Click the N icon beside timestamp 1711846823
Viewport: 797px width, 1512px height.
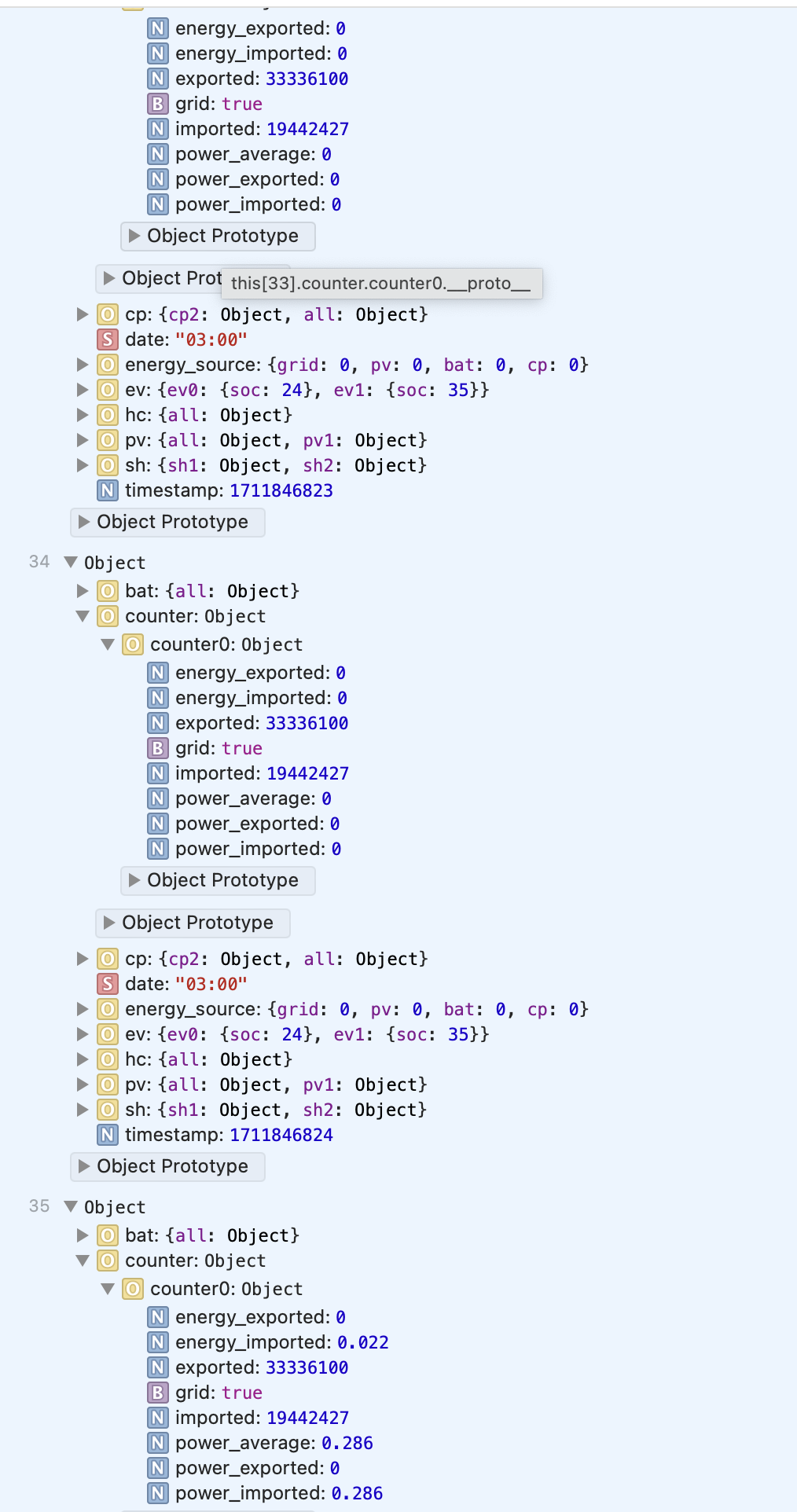(x=108, y=490)
